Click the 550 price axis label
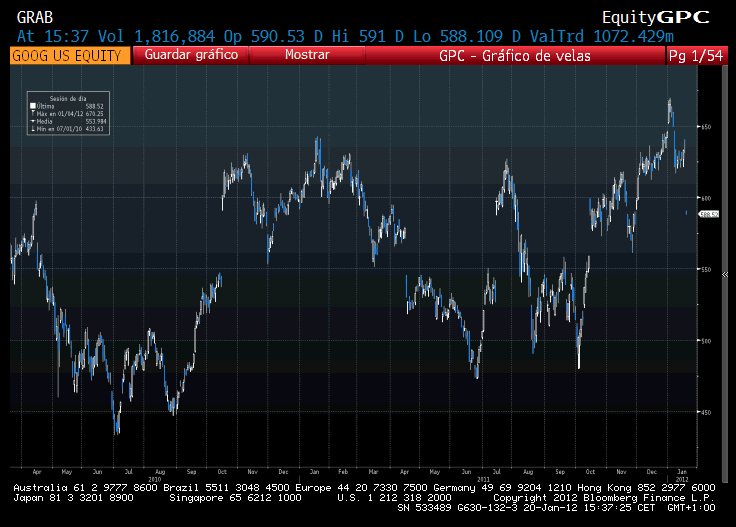 click(x=706, y=269)
